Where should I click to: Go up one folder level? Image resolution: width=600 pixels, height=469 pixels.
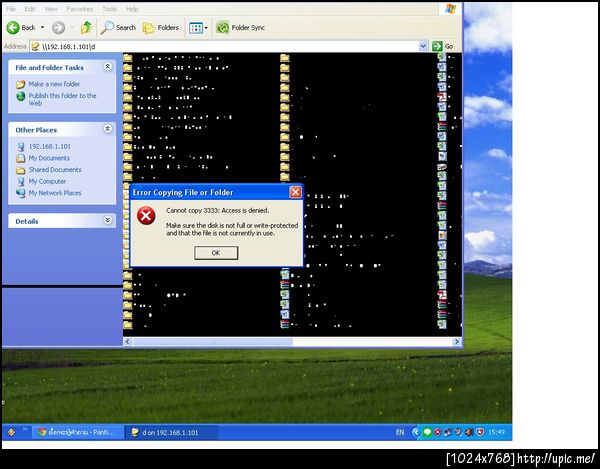click(86, 28)
